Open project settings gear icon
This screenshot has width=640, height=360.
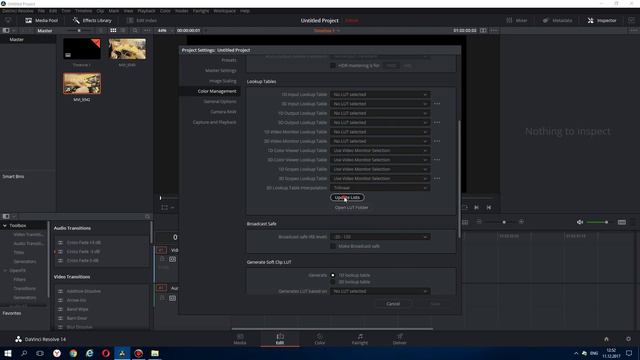(628, 339)
